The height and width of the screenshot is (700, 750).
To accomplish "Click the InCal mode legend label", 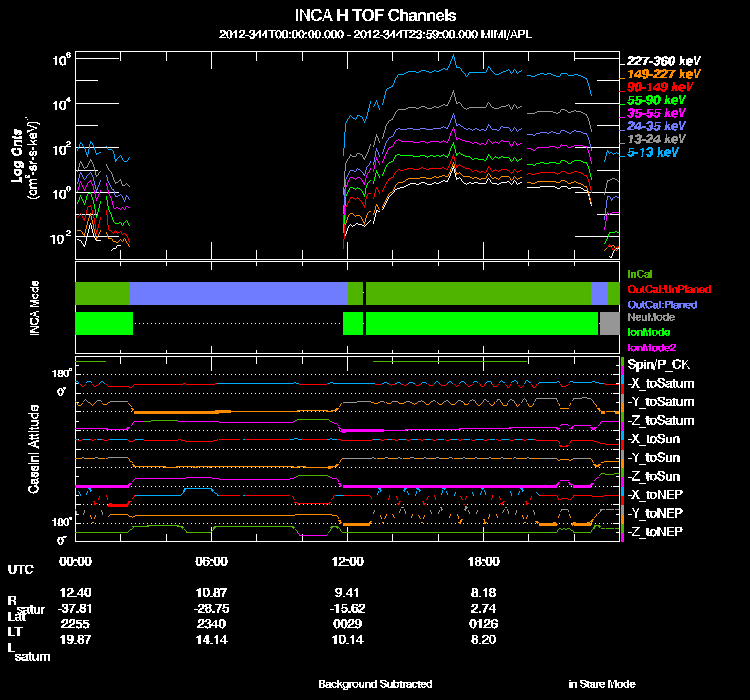I will pyautogui.click(x=640, y=273).
